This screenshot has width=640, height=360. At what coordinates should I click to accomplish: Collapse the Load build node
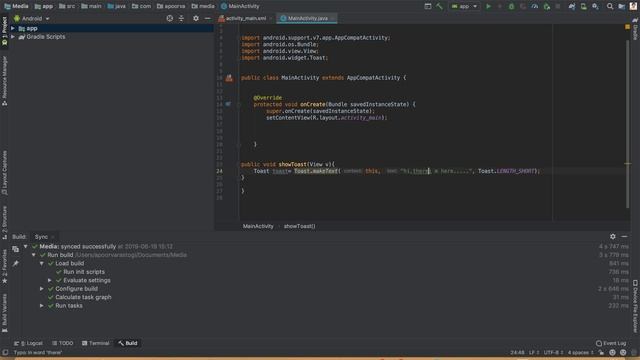[x=42, y=264]
